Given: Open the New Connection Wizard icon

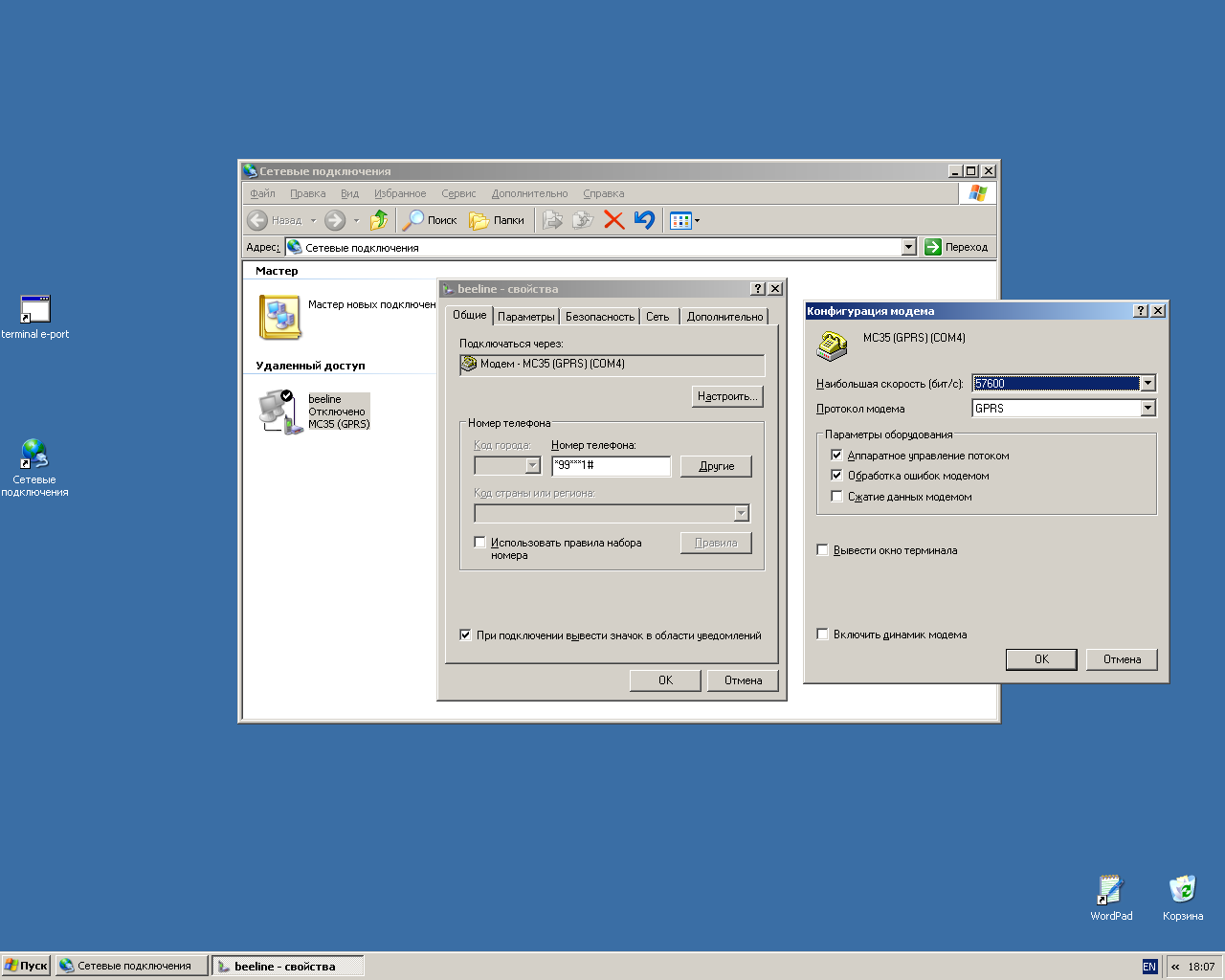Looking at the screenshot, I should [280, 317].
